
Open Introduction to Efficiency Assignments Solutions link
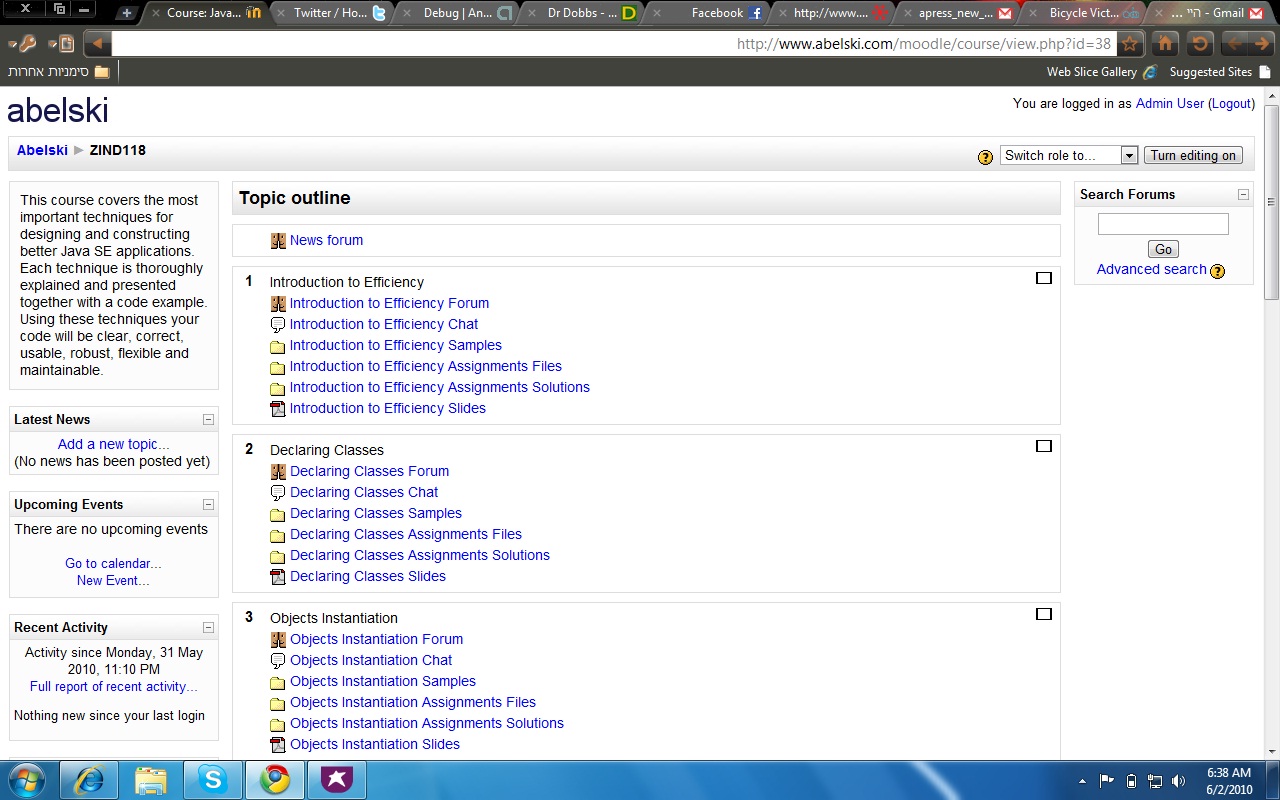point(440,387)
